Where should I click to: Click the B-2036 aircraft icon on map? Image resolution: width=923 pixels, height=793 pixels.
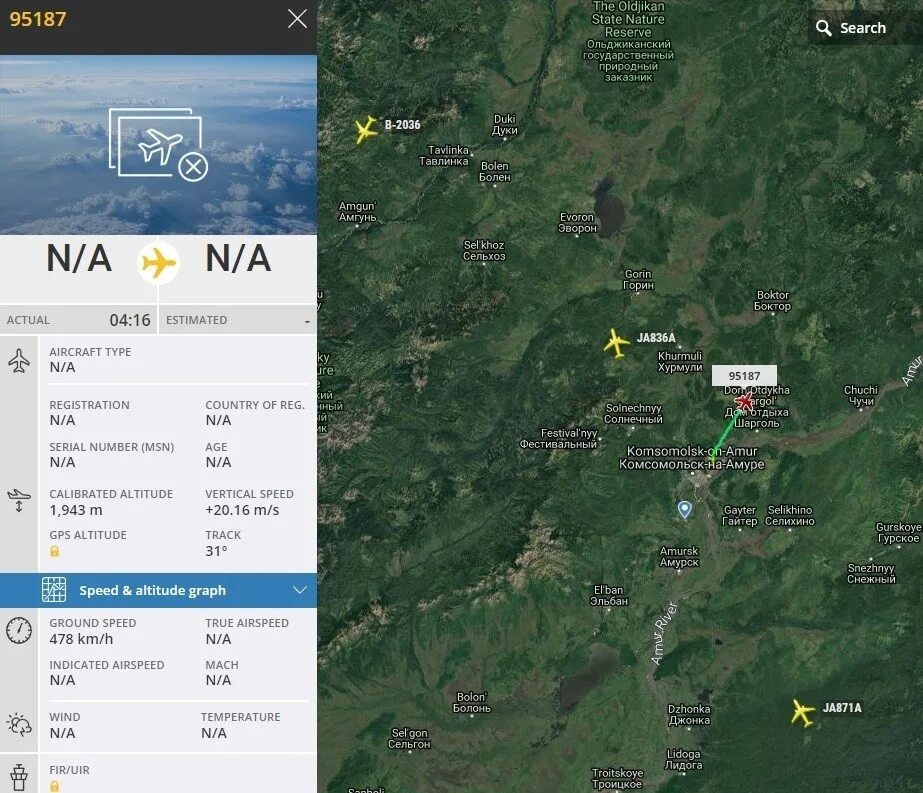[366, 129]
